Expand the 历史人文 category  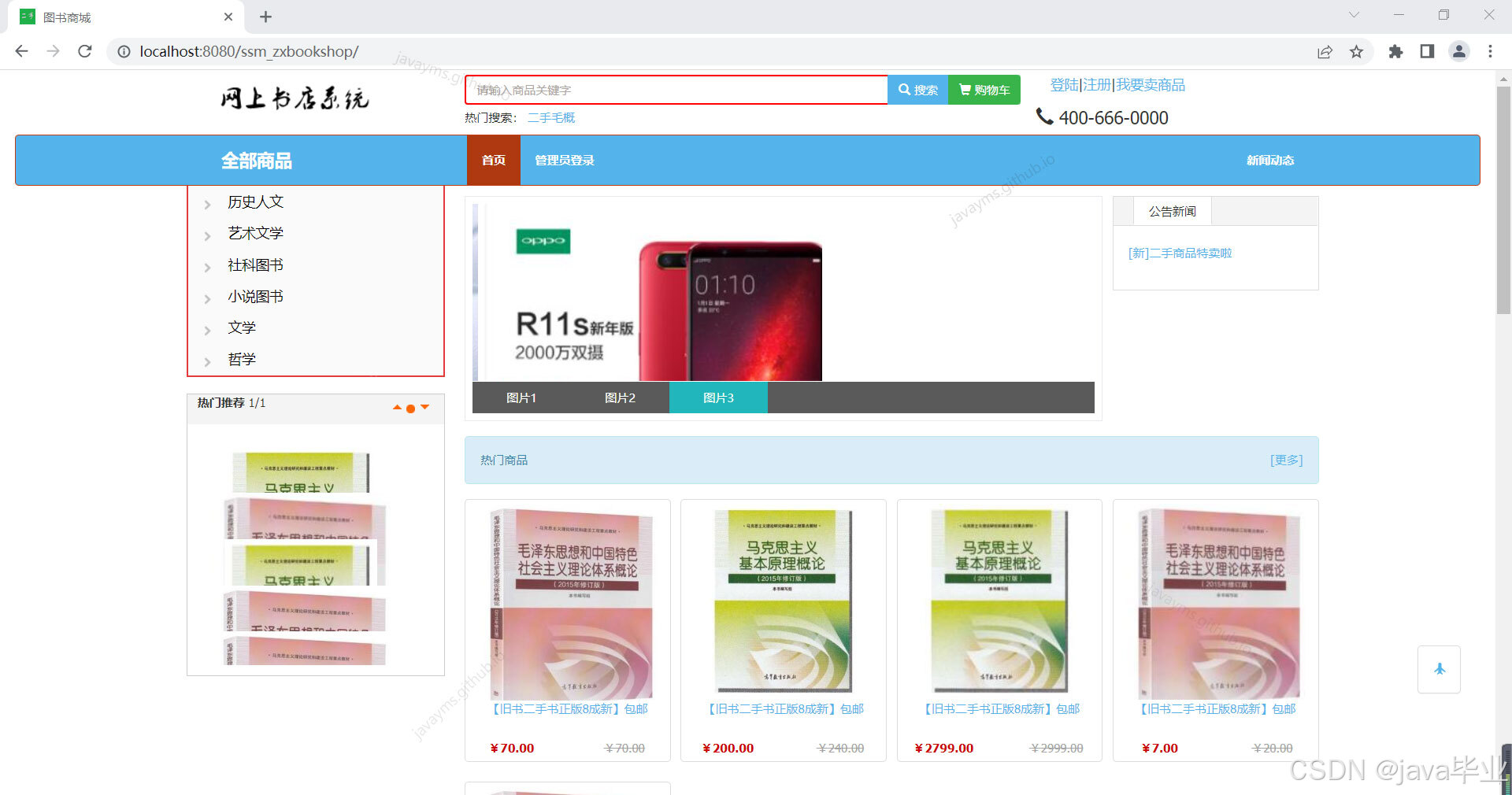tap(255, 202)
